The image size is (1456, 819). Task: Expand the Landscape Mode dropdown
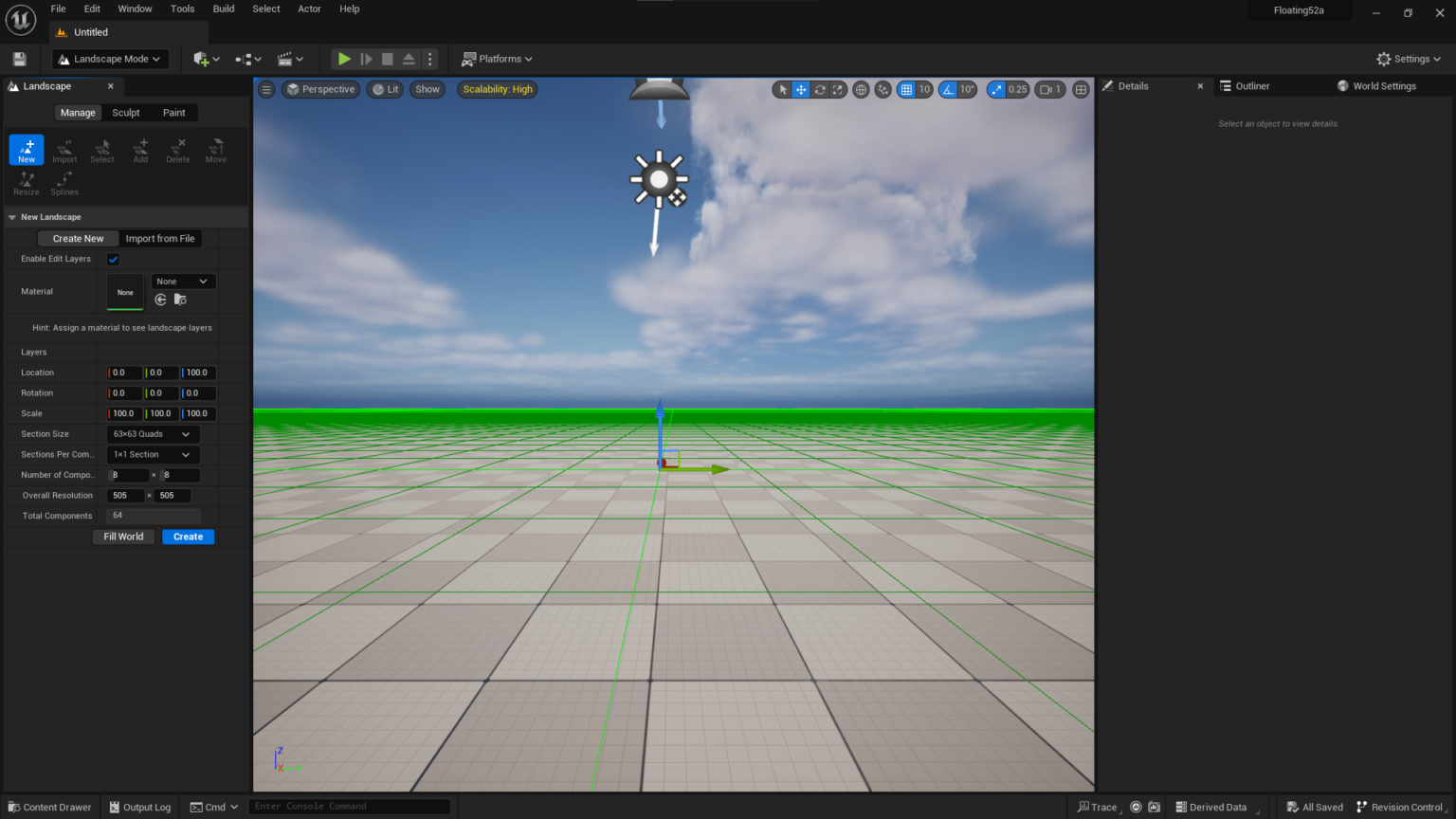110,59
